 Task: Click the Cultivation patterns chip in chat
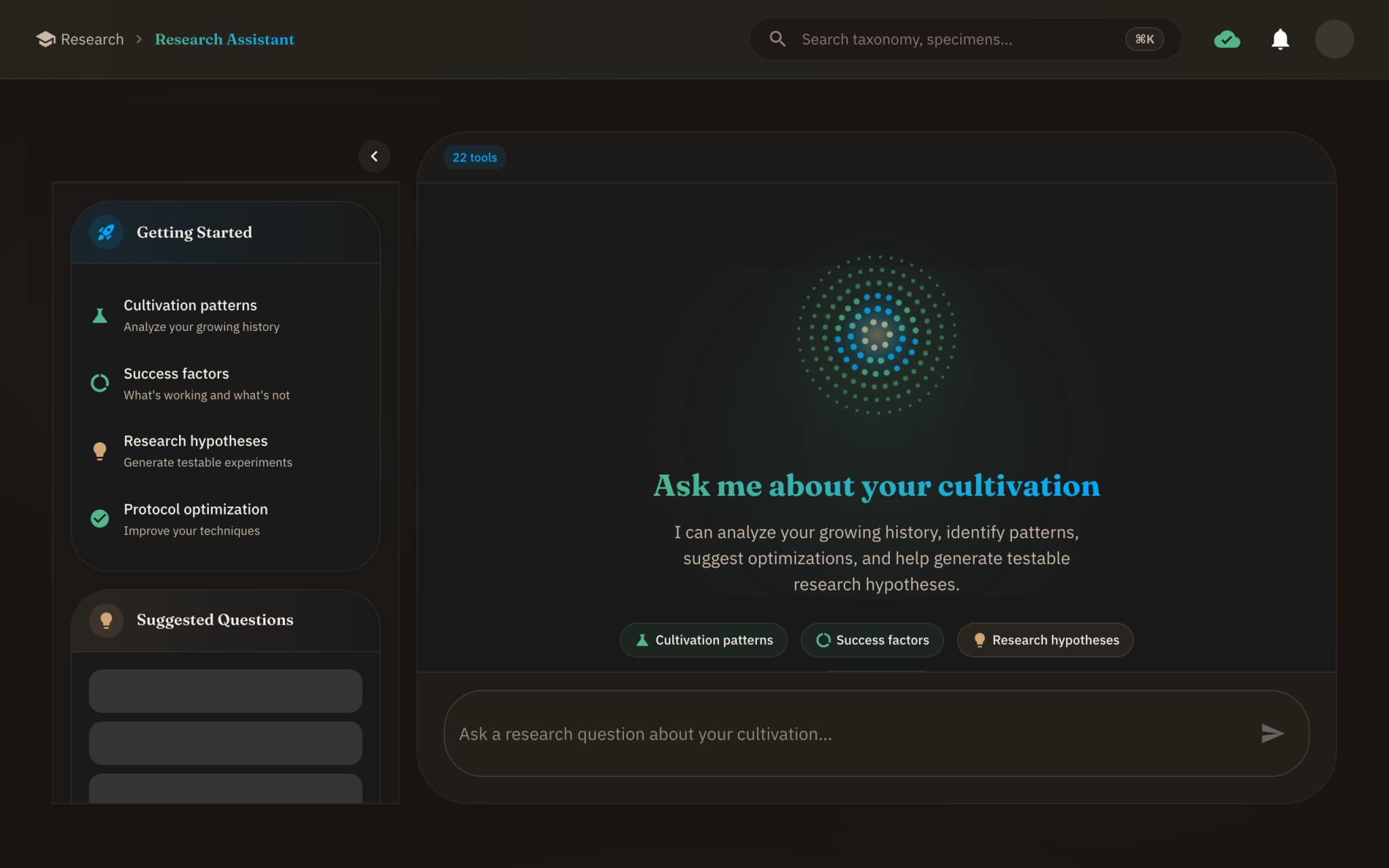point(703,640)
